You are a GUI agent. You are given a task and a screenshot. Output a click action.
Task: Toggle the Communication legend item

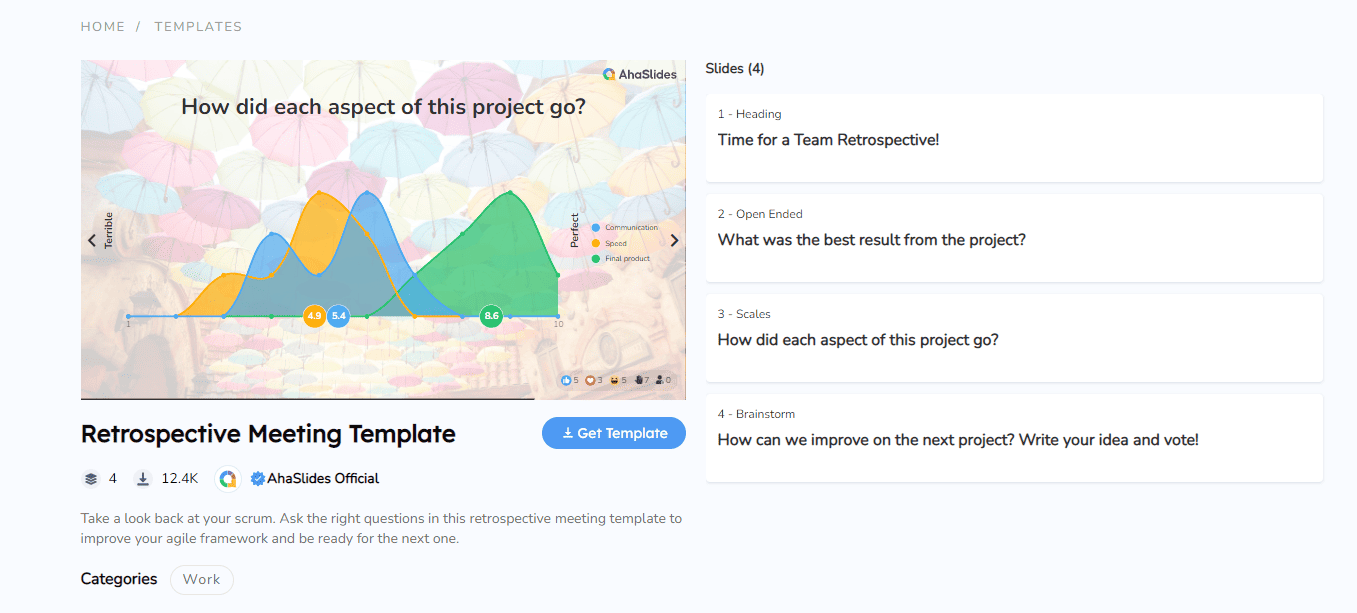pyautogui.click(x=625, y=228)
